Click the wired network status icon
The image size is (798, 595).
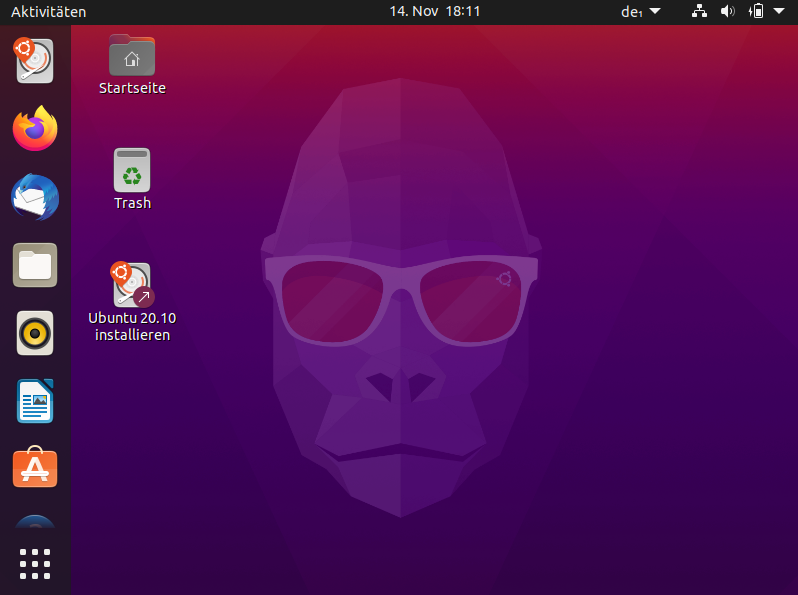[699, 11]
